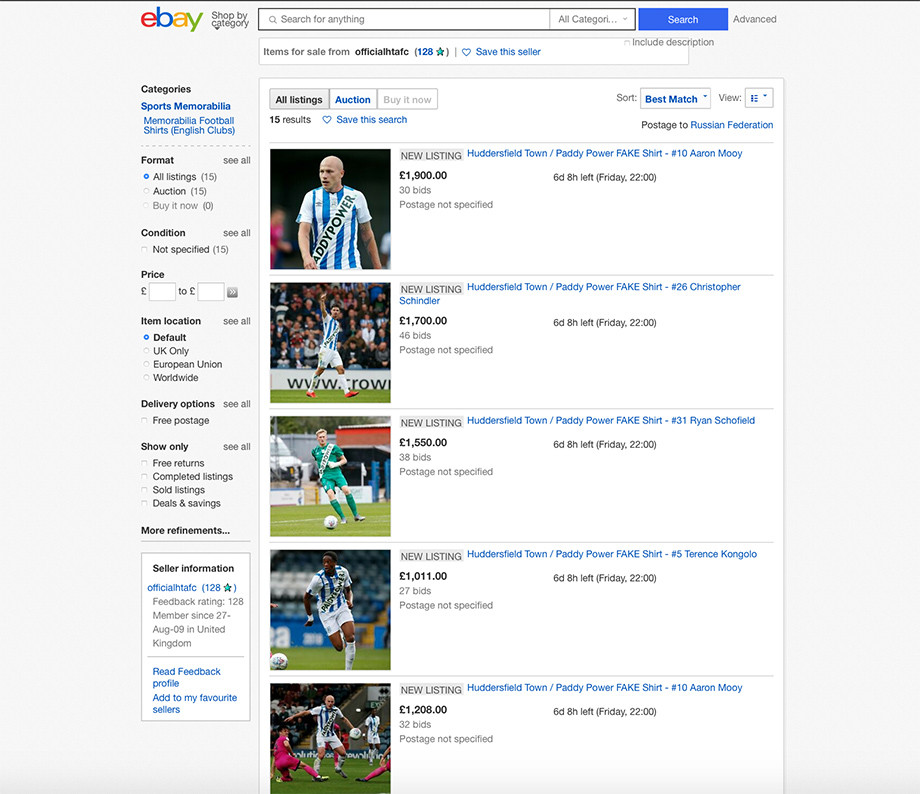Image resolution: width=920 pixels, height=794 pixels.
Task: Switch to the Auction tab
Action: pyautogui.click(x=353, y=99)
